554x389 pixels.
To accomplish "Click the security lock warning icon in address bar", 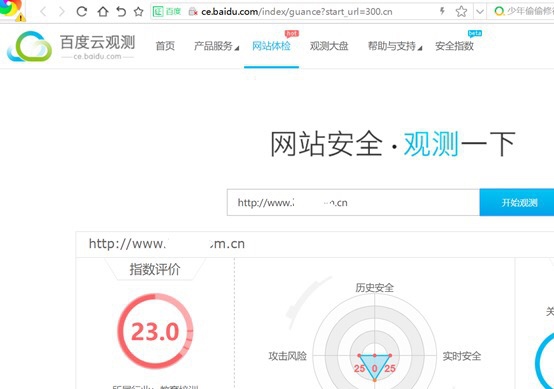I will (x=193, y=12).
